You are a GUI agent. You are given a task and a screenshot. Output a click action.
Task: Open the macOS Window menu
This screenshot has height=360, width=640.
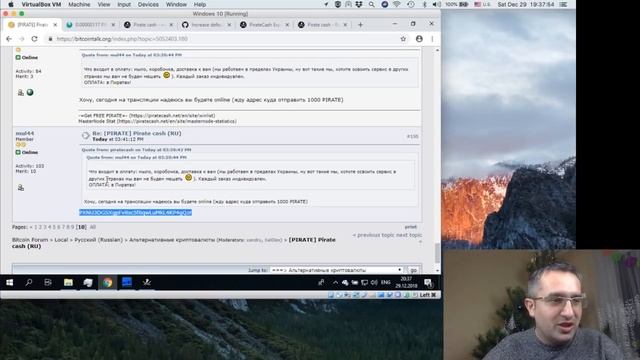pos(176,4)
